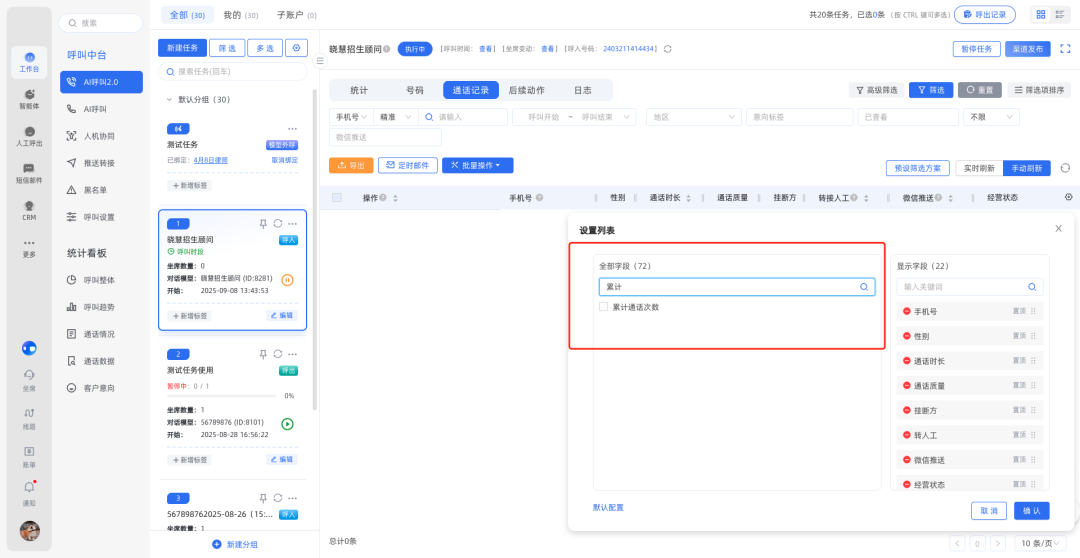Click the 搜索任务 search field

(x=235, y=72)
